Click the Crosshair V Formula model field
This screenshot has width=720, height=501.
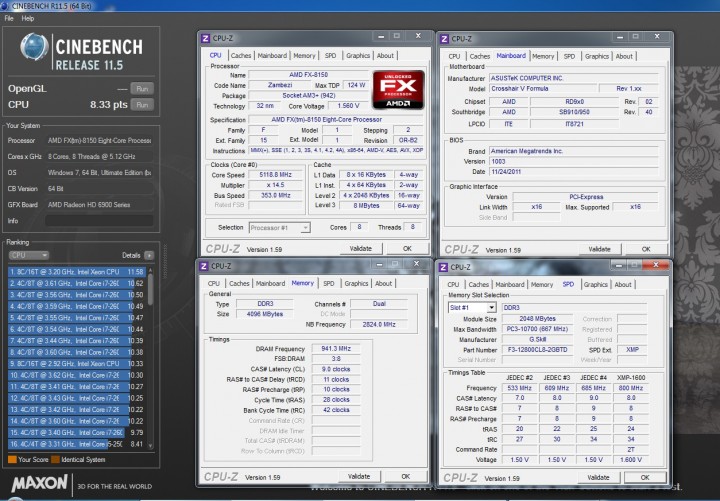pyautogui.click(x=542, y=89)
